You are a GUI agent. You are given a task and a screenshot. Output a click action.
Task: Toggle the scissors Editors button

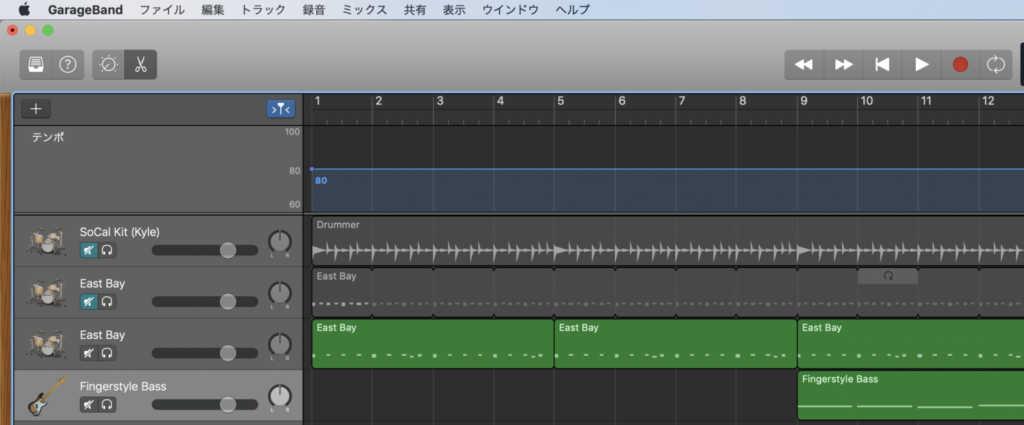(x=140, y=65)
